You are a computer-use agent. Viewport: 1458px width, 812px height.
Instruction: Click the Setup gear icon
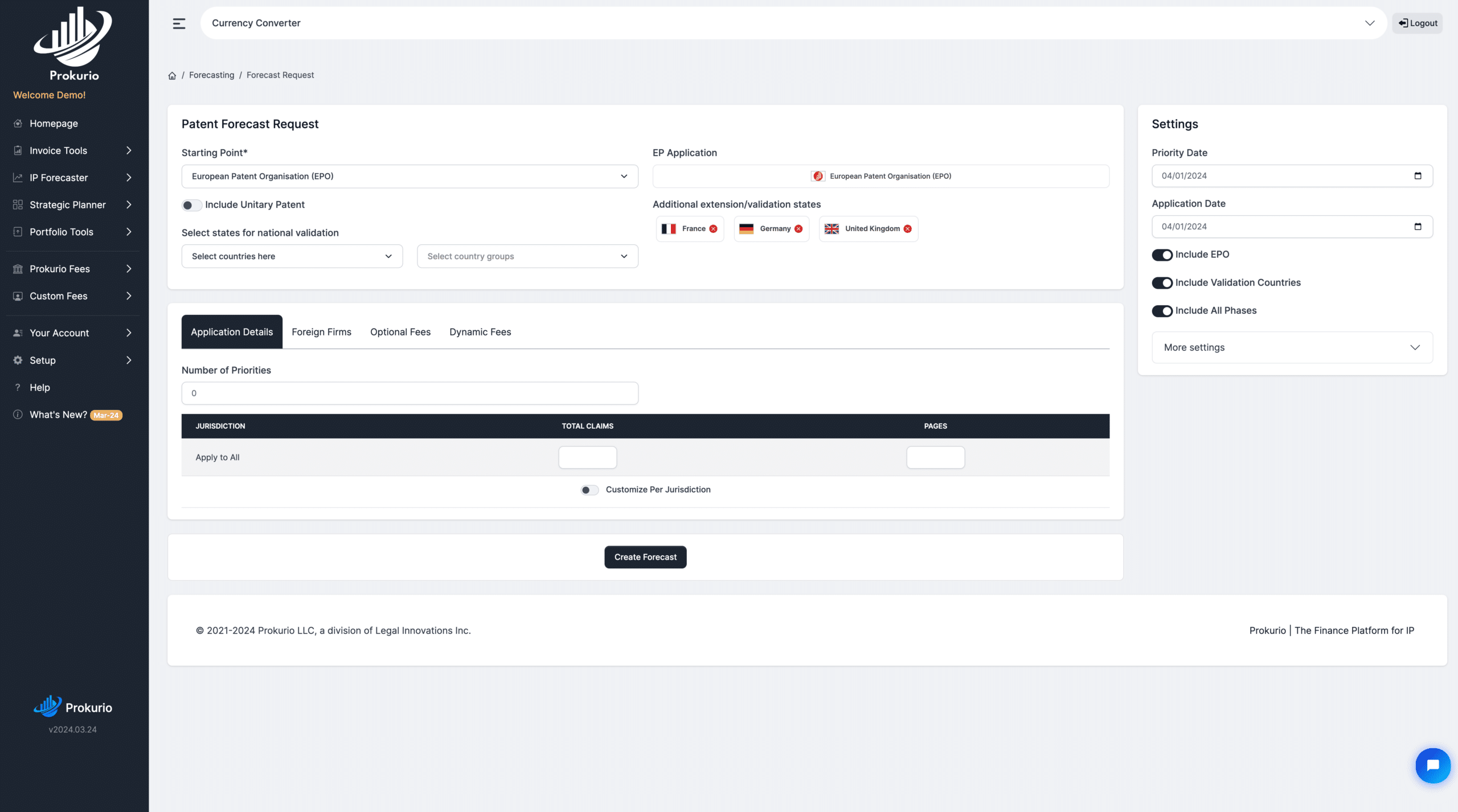point(18,360)
